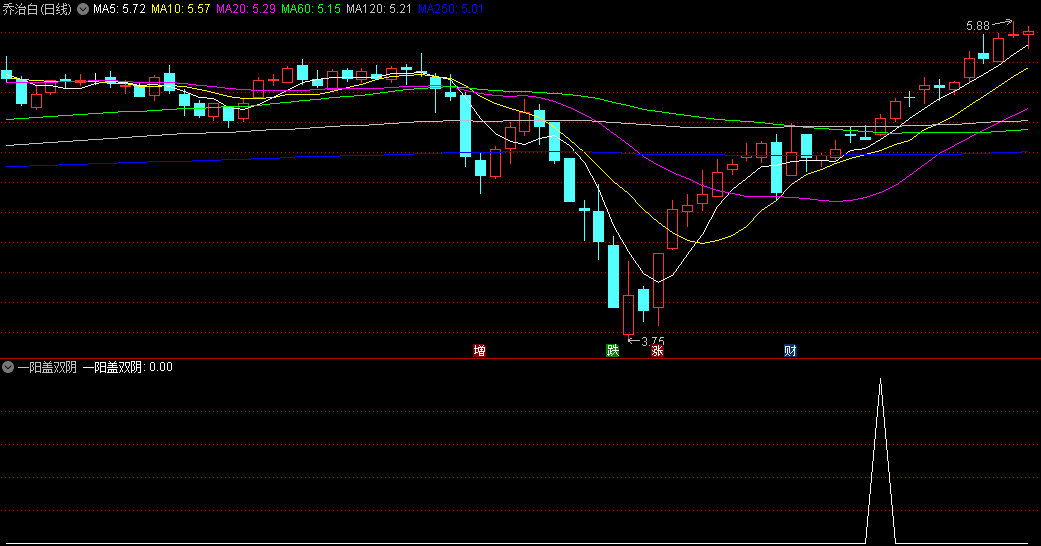Select the MA5: 5.72 label
Viewport: 1041px width, 546px height.
point(120,9)
